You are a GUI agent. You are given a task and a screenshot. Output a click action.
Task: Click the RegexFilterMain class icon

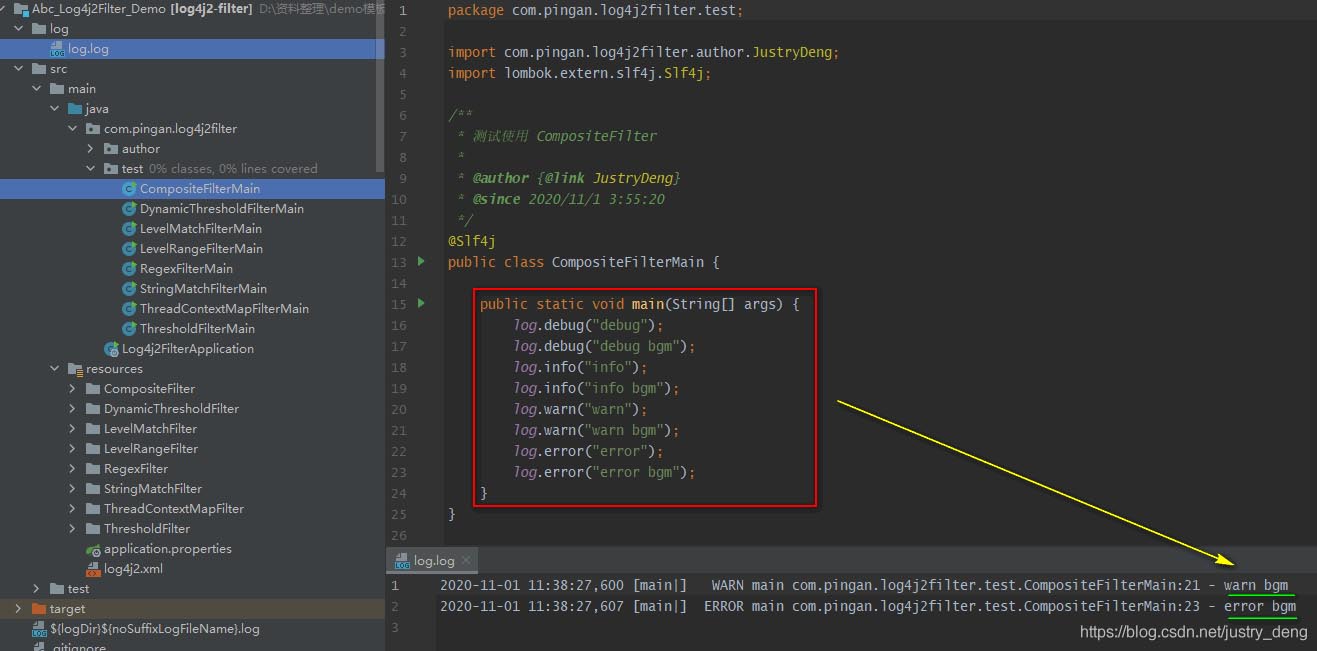tap(129, 269)
